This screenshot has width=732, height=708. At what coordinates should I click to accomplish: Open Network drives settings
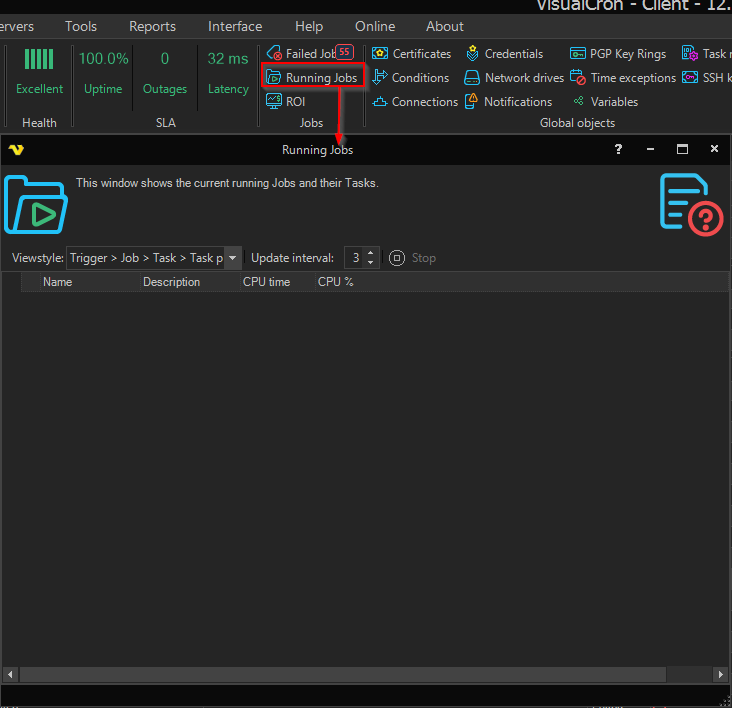pyautogui.click(x=514, y=78)
